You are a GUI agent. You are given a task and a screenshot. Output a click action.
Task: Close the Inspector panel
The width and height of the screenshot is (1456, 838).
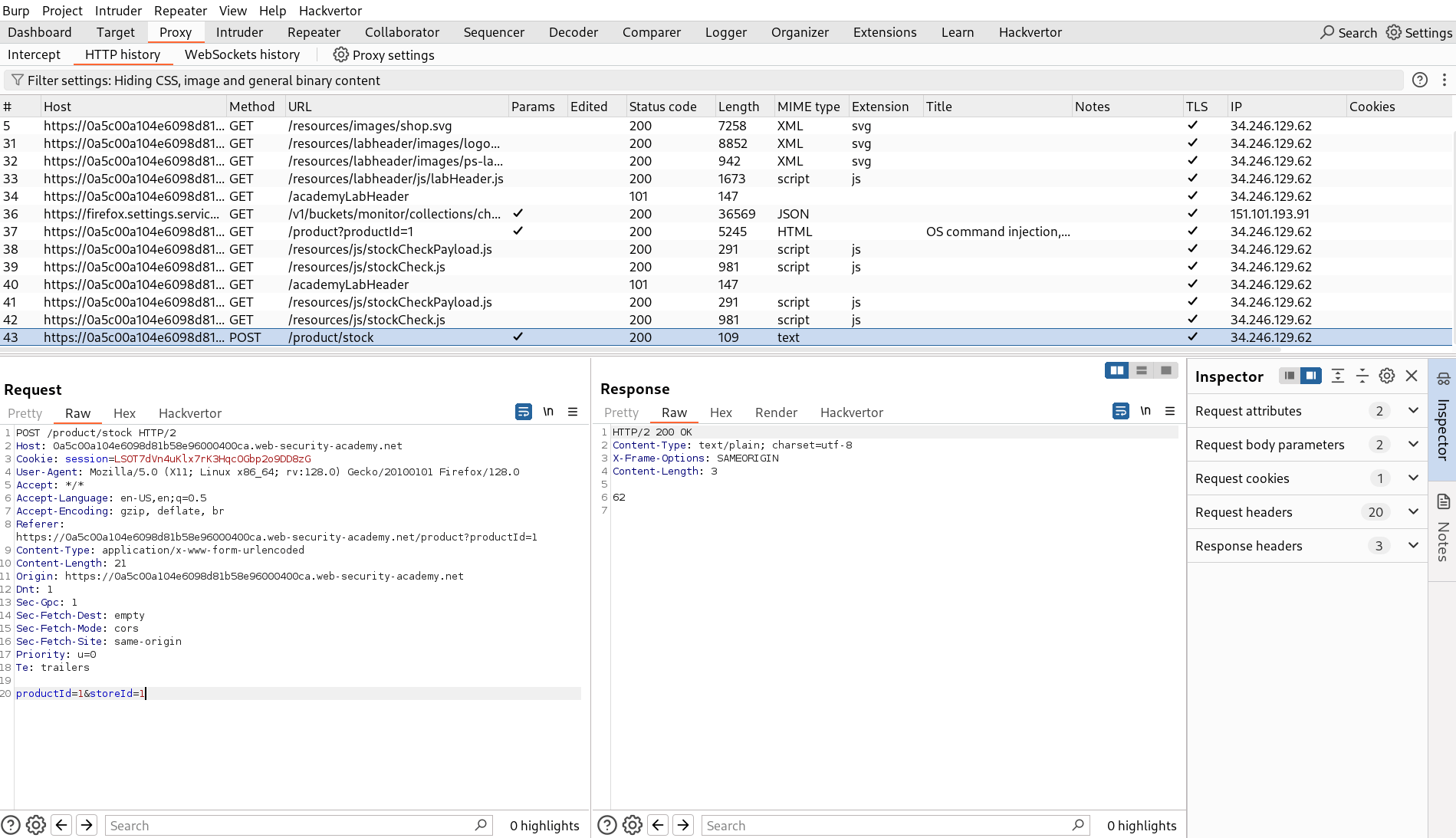click(1412, 376)
